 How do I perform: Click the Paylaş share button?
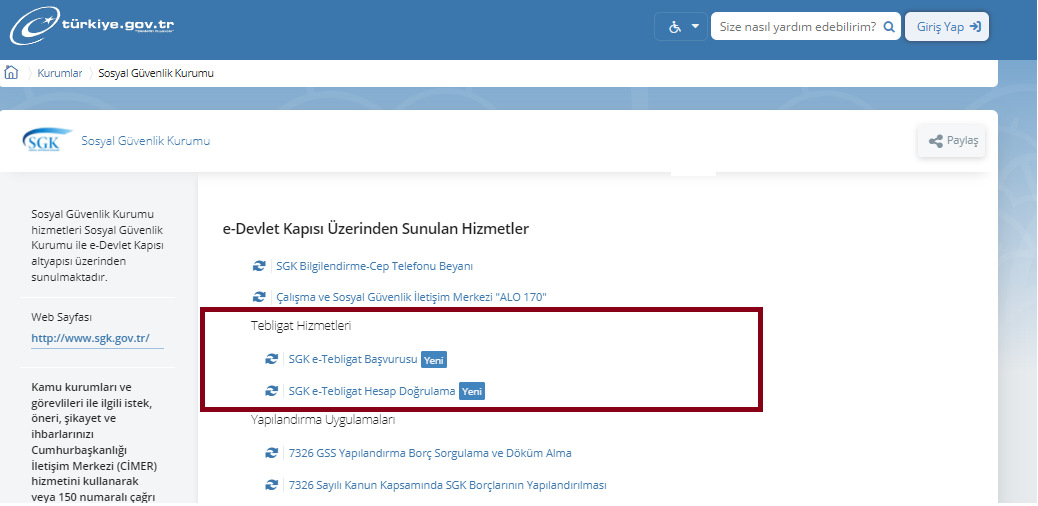[x=952, y=140]
